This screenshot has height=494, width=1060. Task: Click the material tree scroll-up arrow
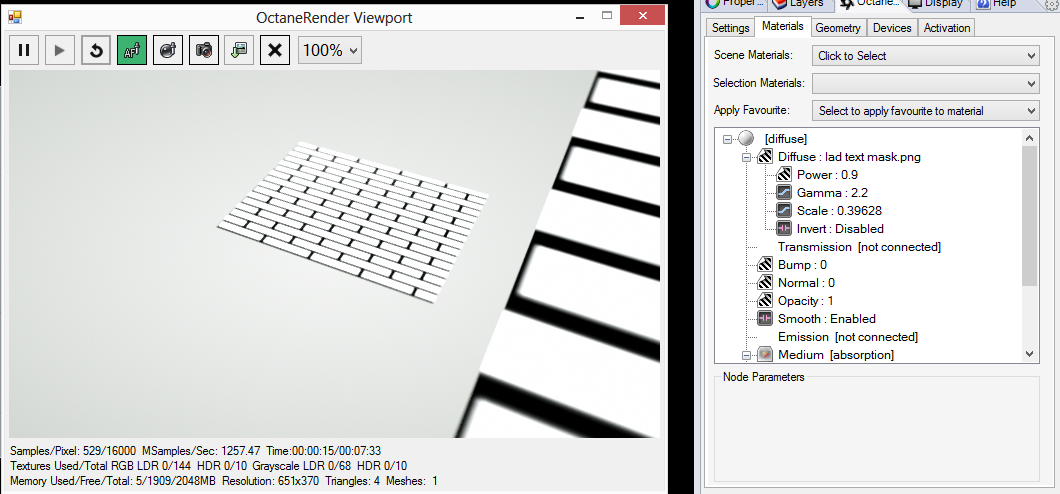tap(1029, 137)
